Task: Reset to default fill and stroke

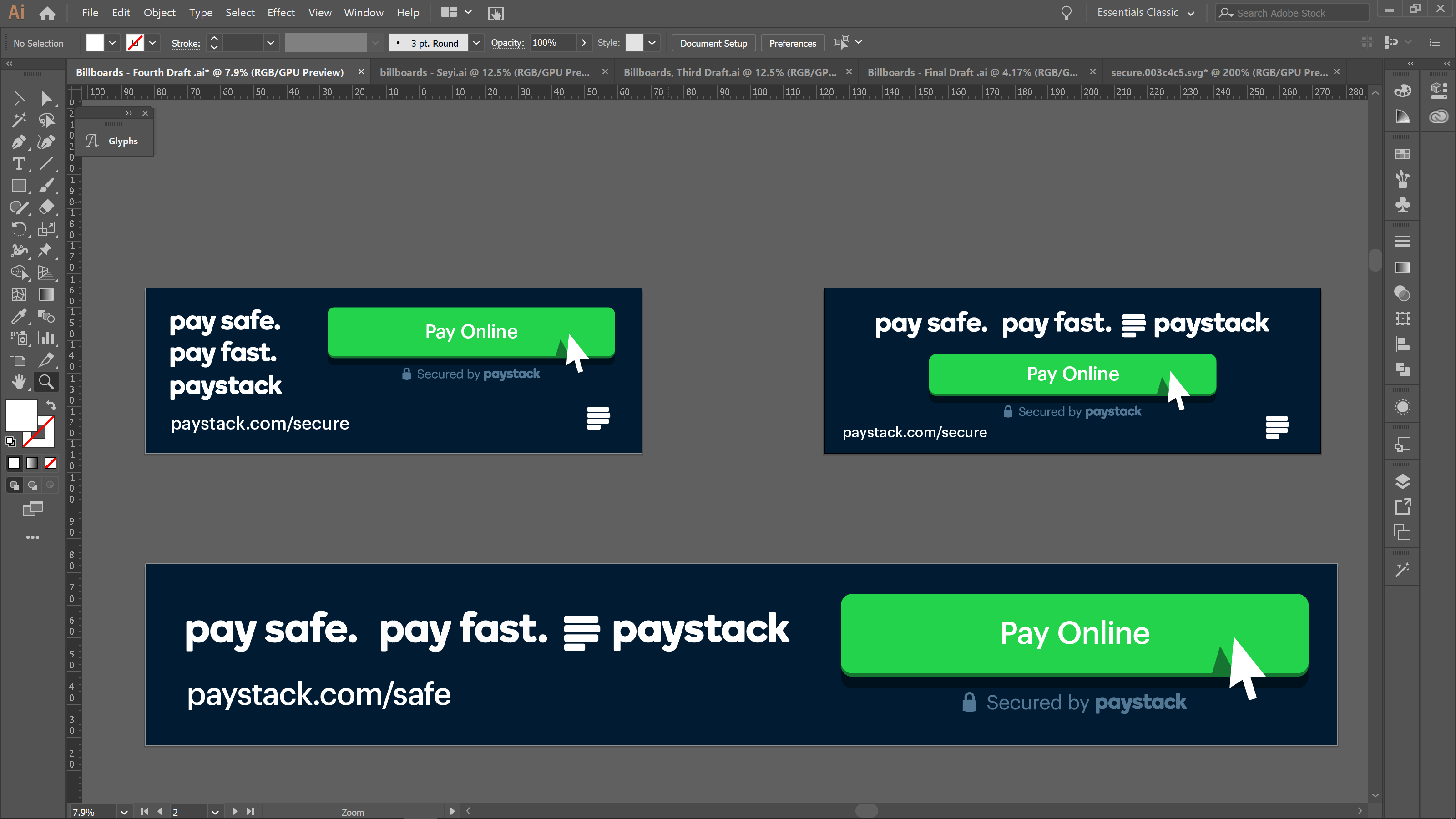Action: click(11, 441)
